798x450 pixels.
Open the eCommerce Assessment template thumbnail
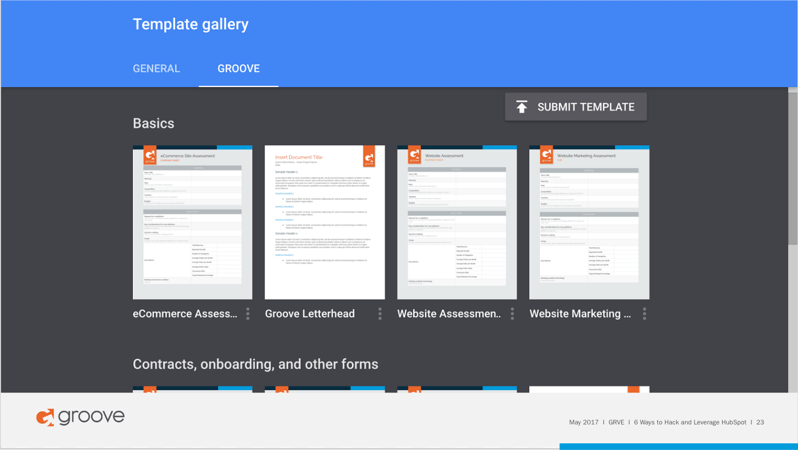click(x=192, y=222)
